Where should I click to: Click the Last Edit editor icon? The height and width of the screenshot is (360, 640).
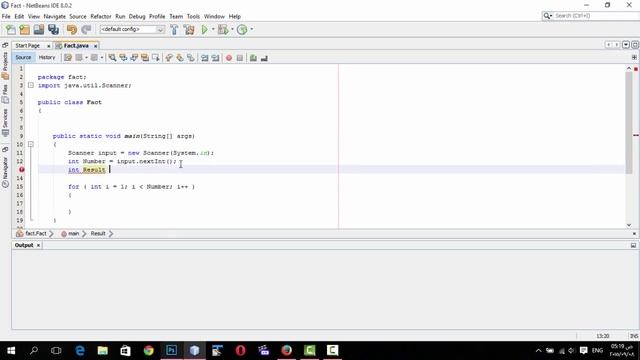68,58
